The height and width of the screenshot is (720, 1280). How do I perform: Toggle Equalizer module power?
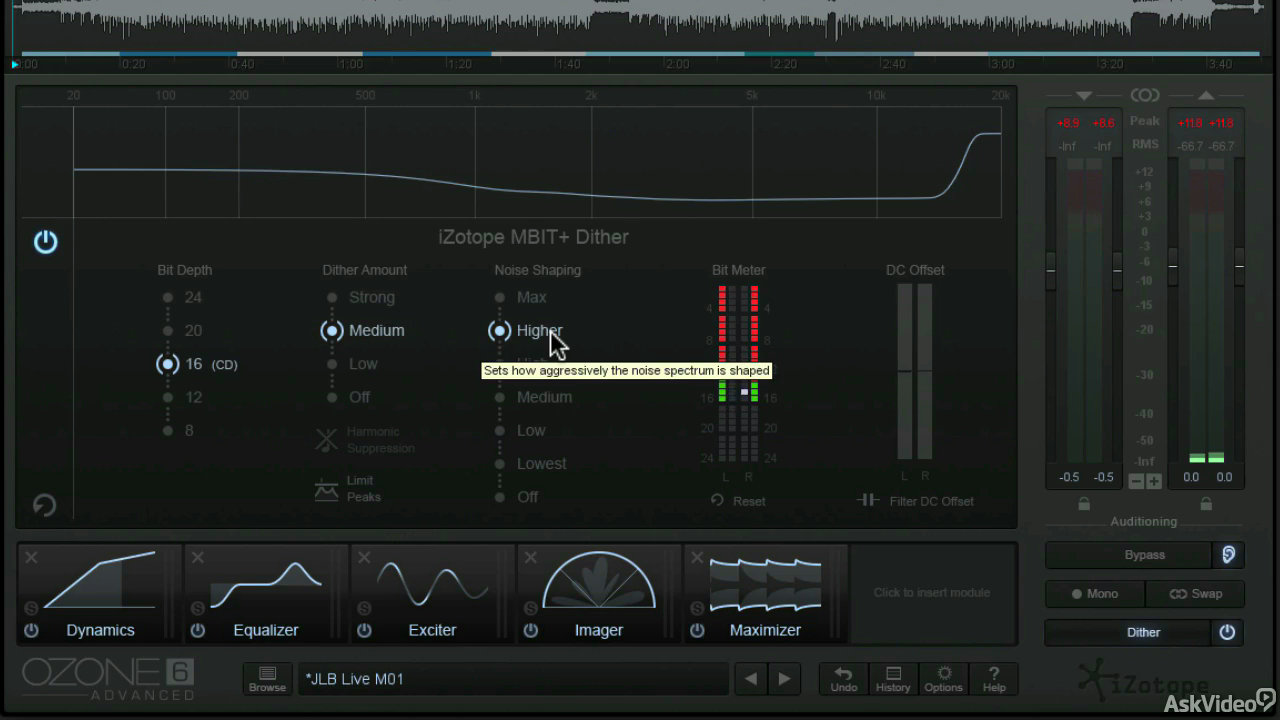(x=198, y=630)
